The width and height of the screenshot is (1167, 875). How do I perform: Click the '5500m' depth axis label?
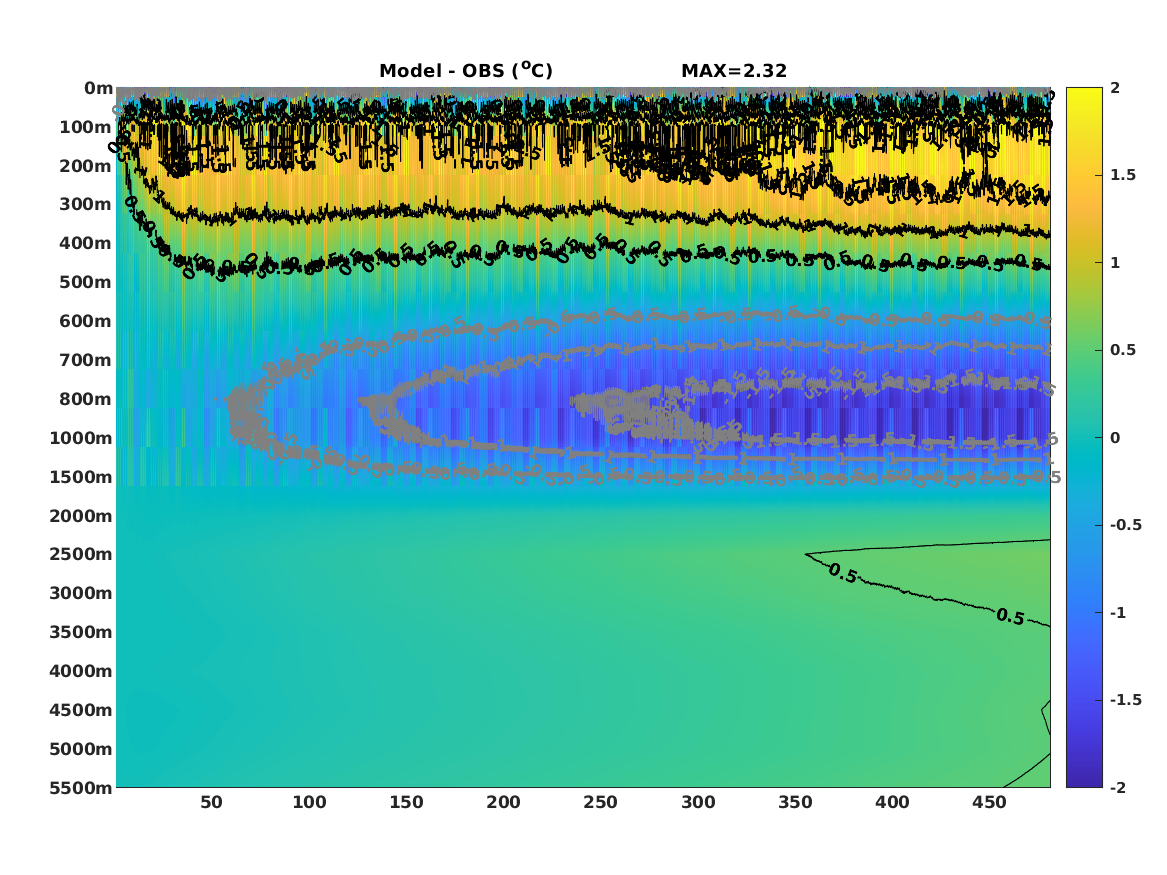81,788
